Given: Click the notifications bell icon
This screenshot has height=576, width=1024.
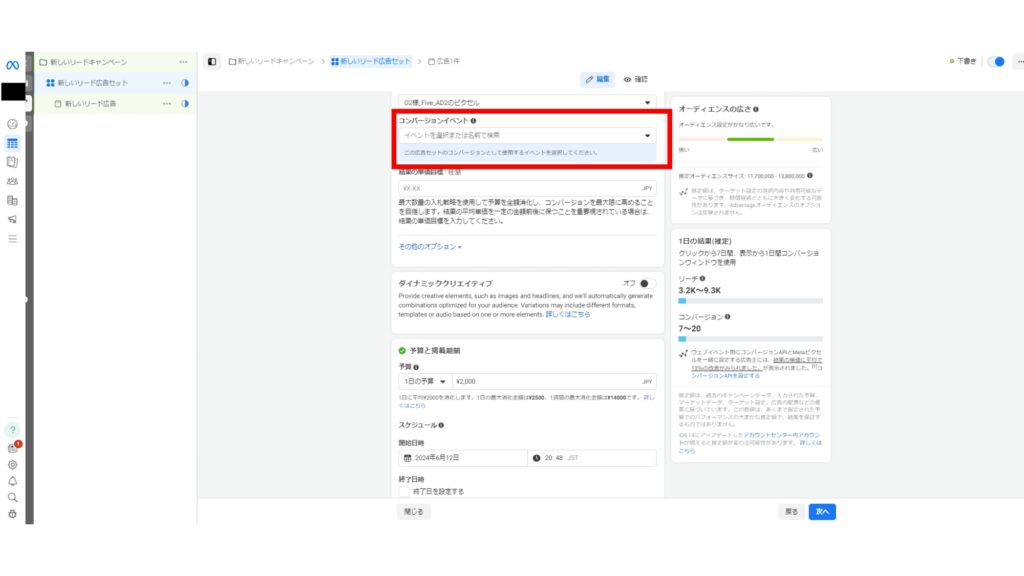Looking at the screenshot, I should click(12, 481).
